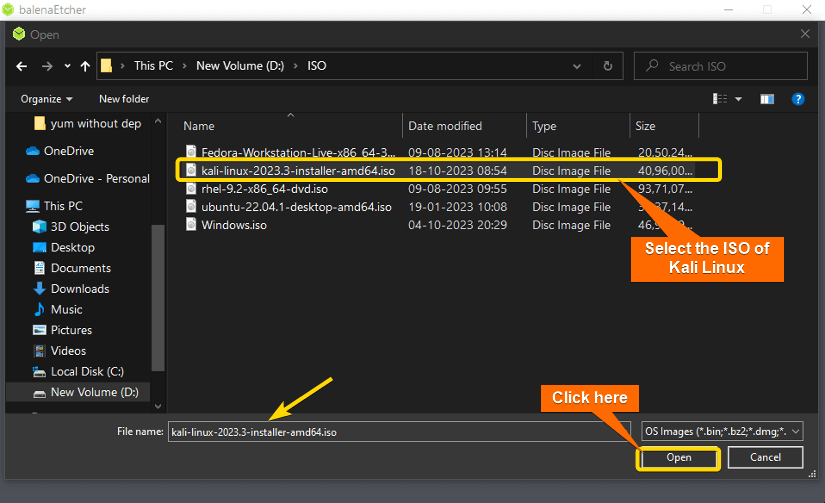The image size is (825, 503).
Task: Click the kali ISO disc file icon
Action: pyautogui.click(x=192, y=170)
